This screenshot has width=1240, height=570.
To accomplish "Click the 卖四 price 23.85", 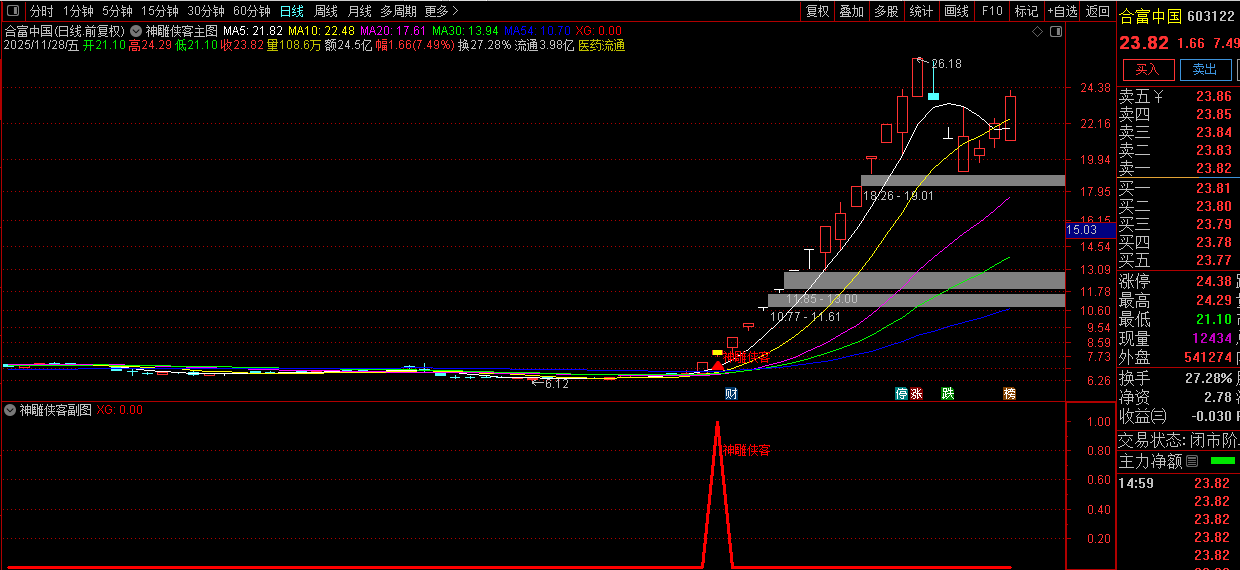I will (1214, 115).
